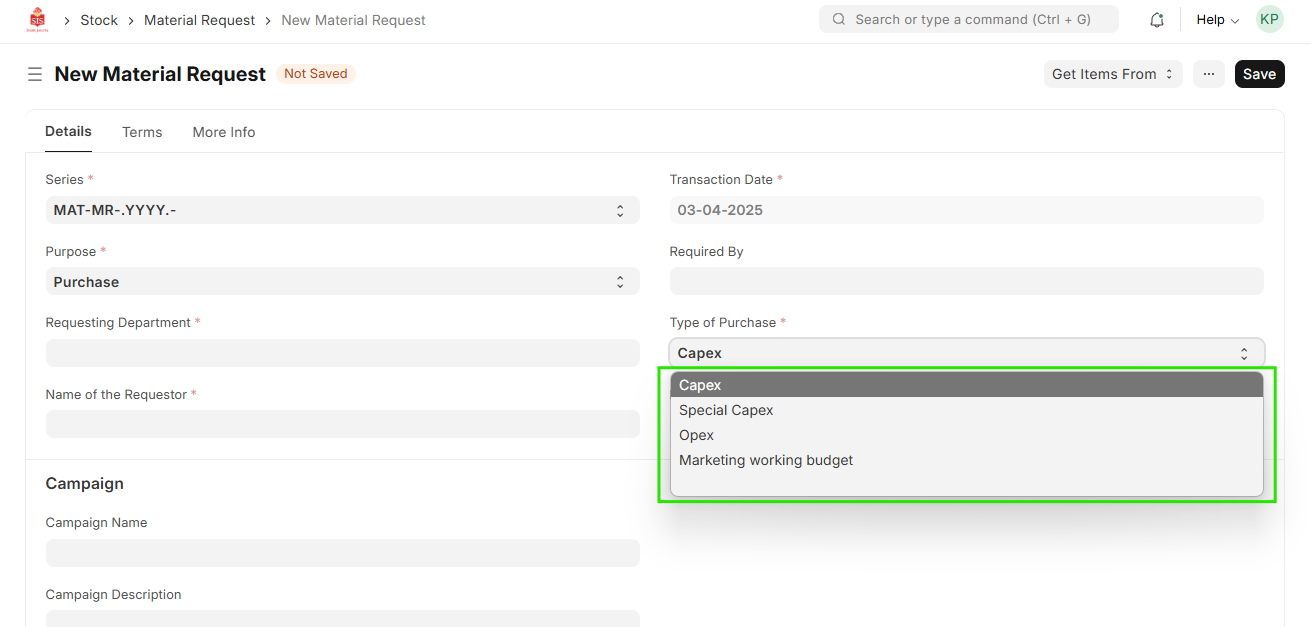Switch to the Terms tab
Image resolution: width=1311 pixels, height=627 pixels.
142,132
